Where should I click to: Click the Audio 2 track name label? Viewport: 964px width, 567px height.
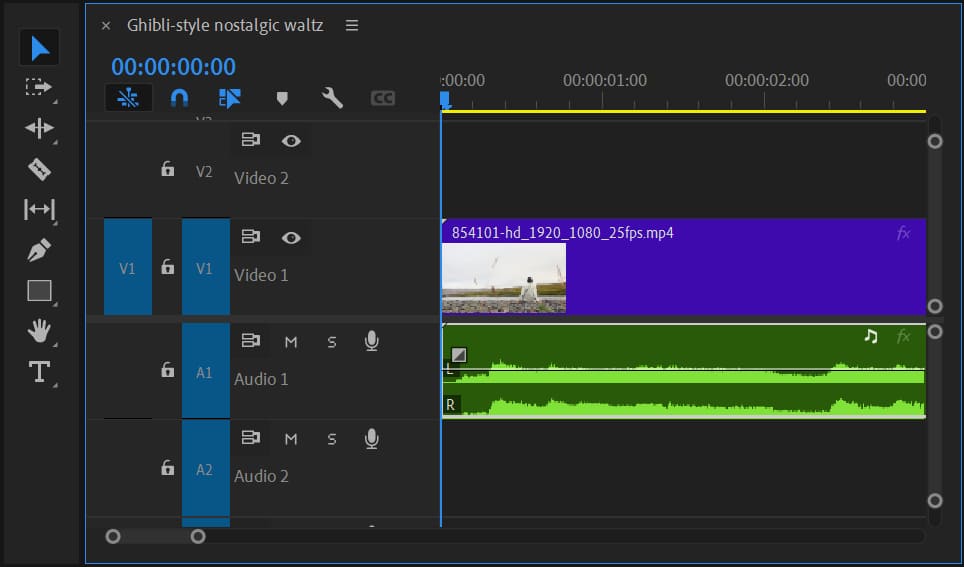261,476
